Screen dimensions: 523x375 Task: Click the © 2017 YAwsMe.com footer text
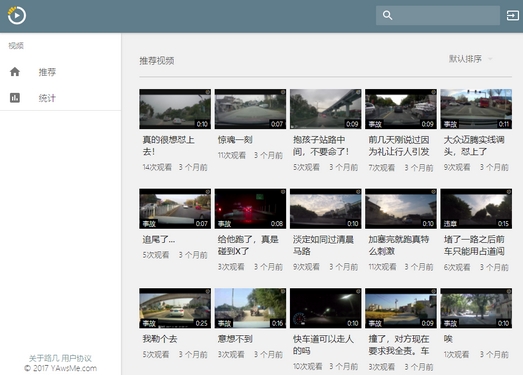(x=60, y=368)
